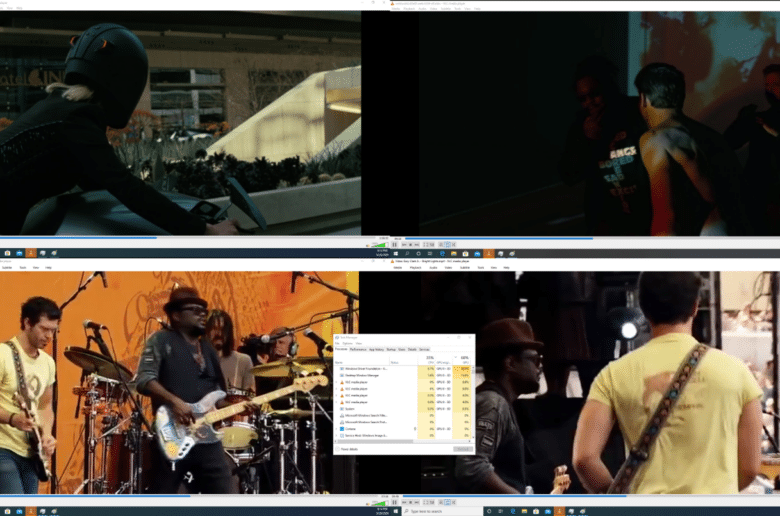Screen dimensions: 780x516
Task: Switch to Task Manager Performance tab
Action: [358, 350]
